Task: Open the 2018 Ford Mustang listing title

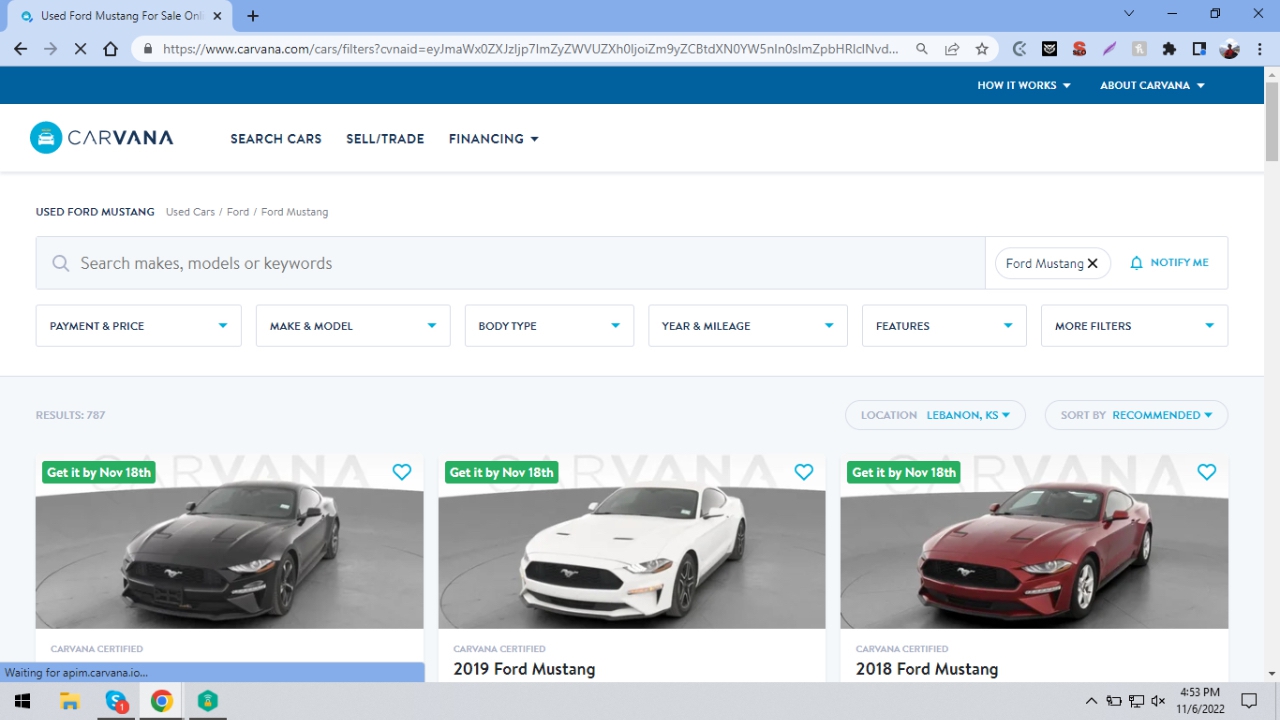Action: 927,669
